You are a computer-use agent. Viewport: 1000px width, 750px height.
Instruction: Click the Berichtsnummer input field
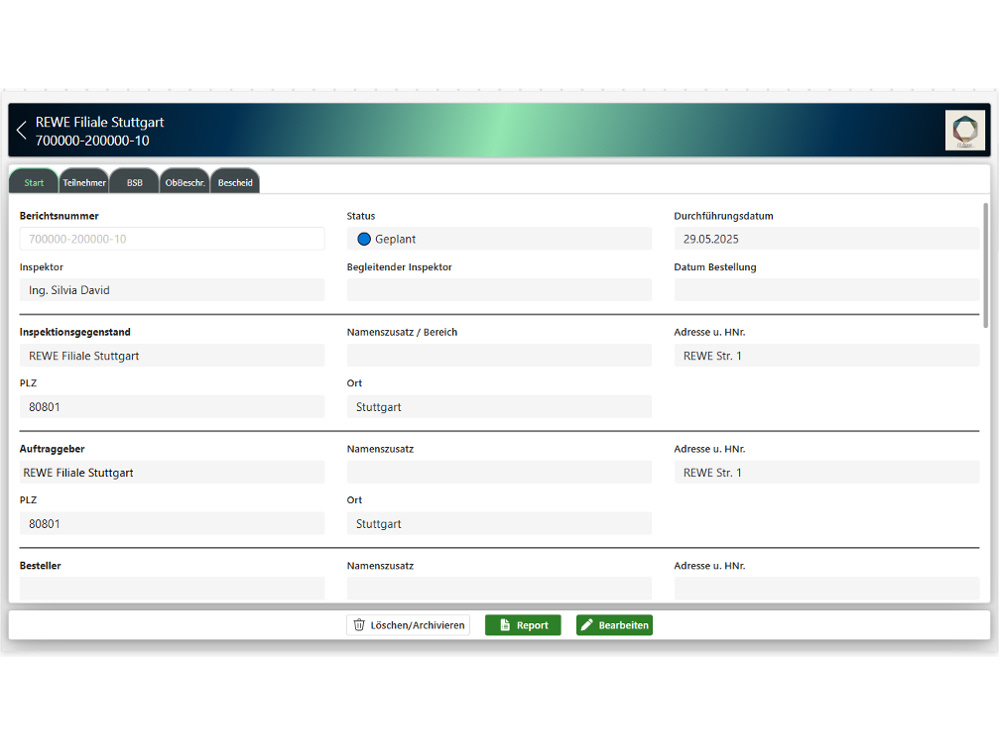tap(172, 239)
